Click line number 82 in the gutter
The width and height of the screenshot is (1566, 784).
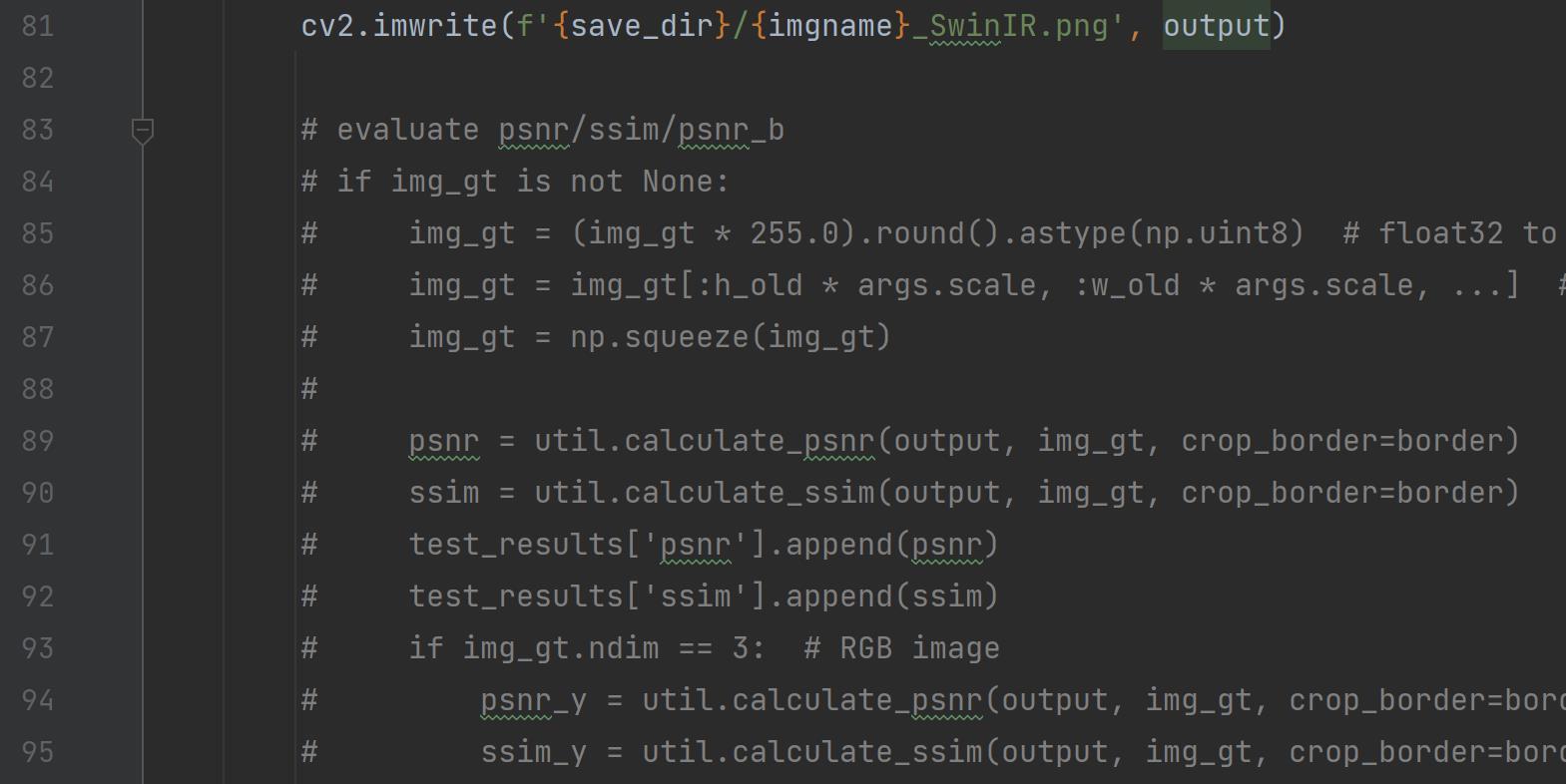38,78
